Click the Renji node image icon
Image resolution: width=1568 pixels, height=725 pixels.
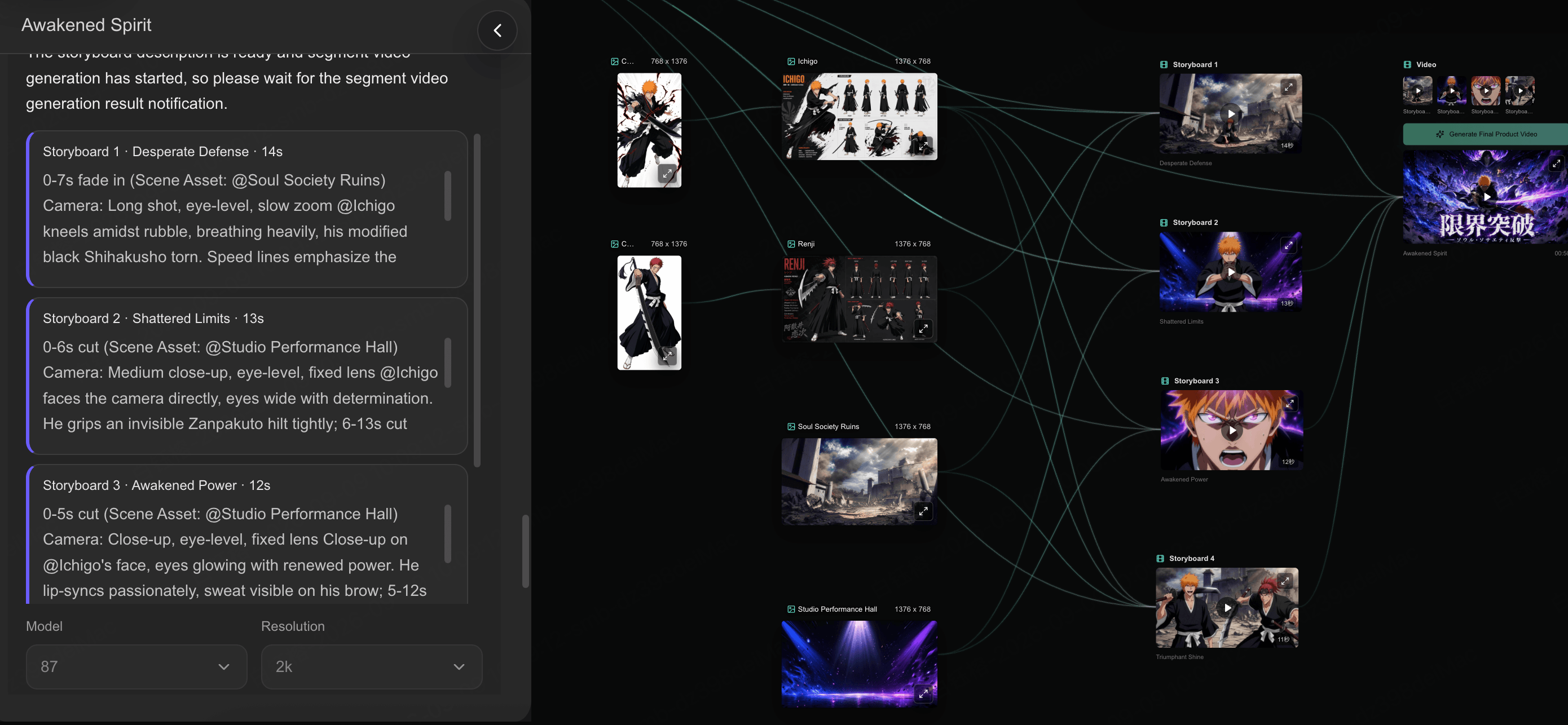[x=791, y=244]
